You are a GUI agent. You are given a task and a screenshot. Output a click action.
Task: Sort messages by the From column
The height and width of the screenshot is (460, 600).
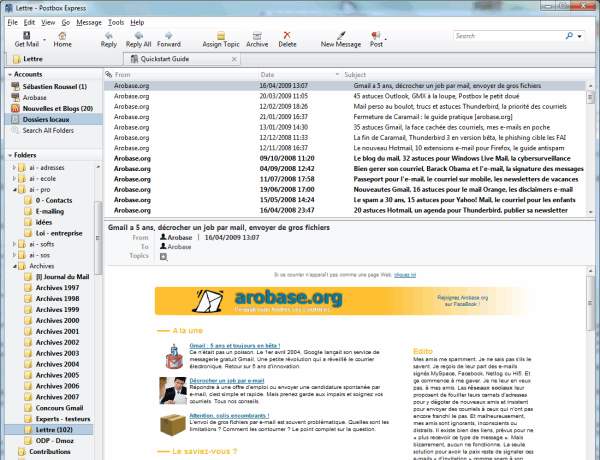(186, 74)
